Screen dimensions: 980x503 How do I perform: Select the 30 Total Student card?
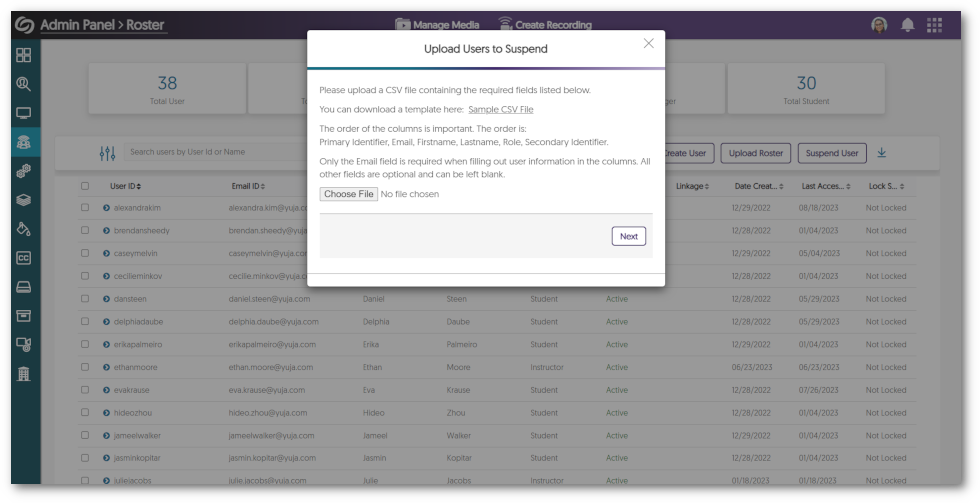pos(806,89)
